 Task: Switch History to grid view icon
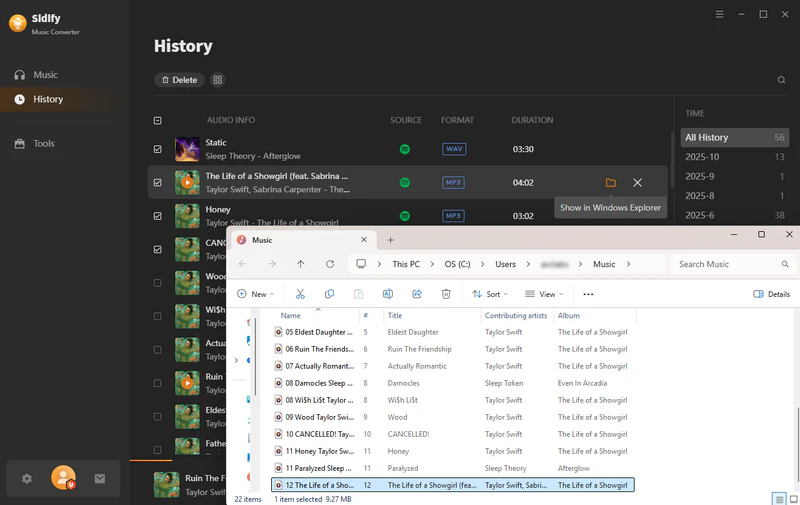tap(218, 80)
